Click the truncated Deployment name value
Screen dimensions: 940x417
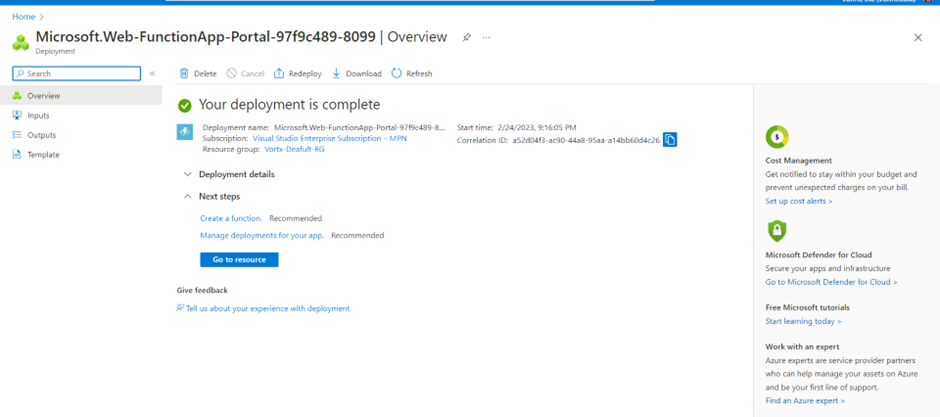pyautogui.click(x=360, y=127)
